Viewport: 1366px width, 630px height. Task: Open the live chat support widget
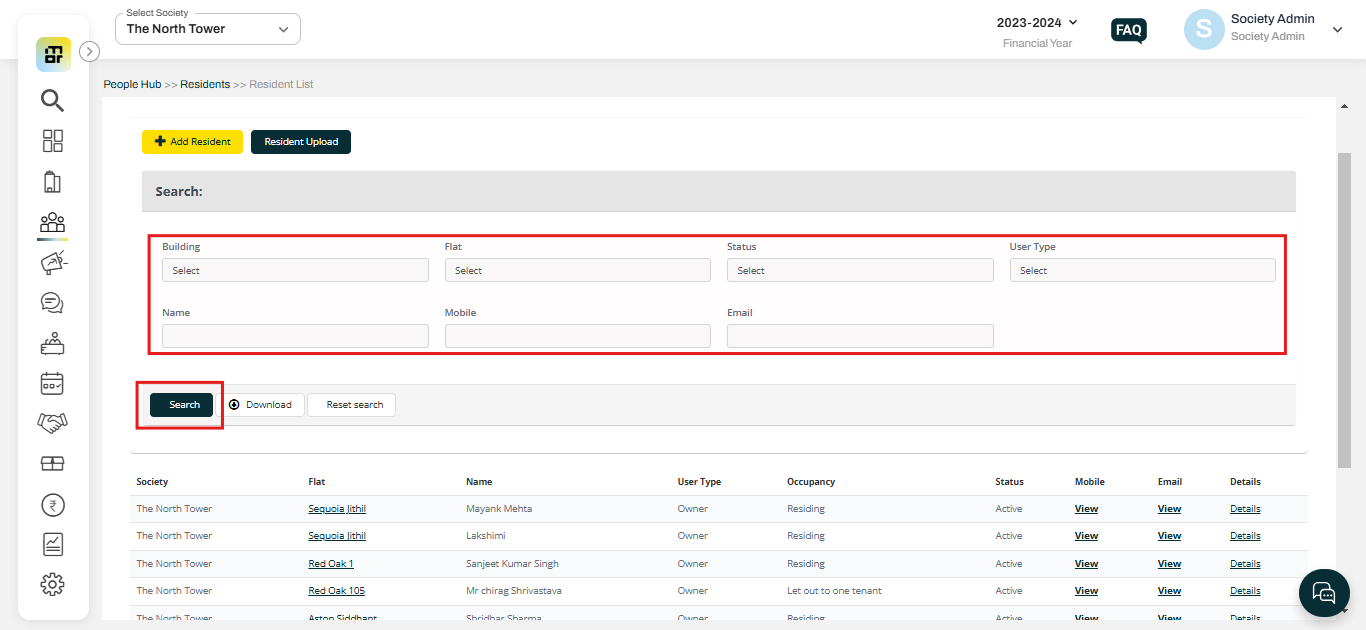pos(1324,594)
